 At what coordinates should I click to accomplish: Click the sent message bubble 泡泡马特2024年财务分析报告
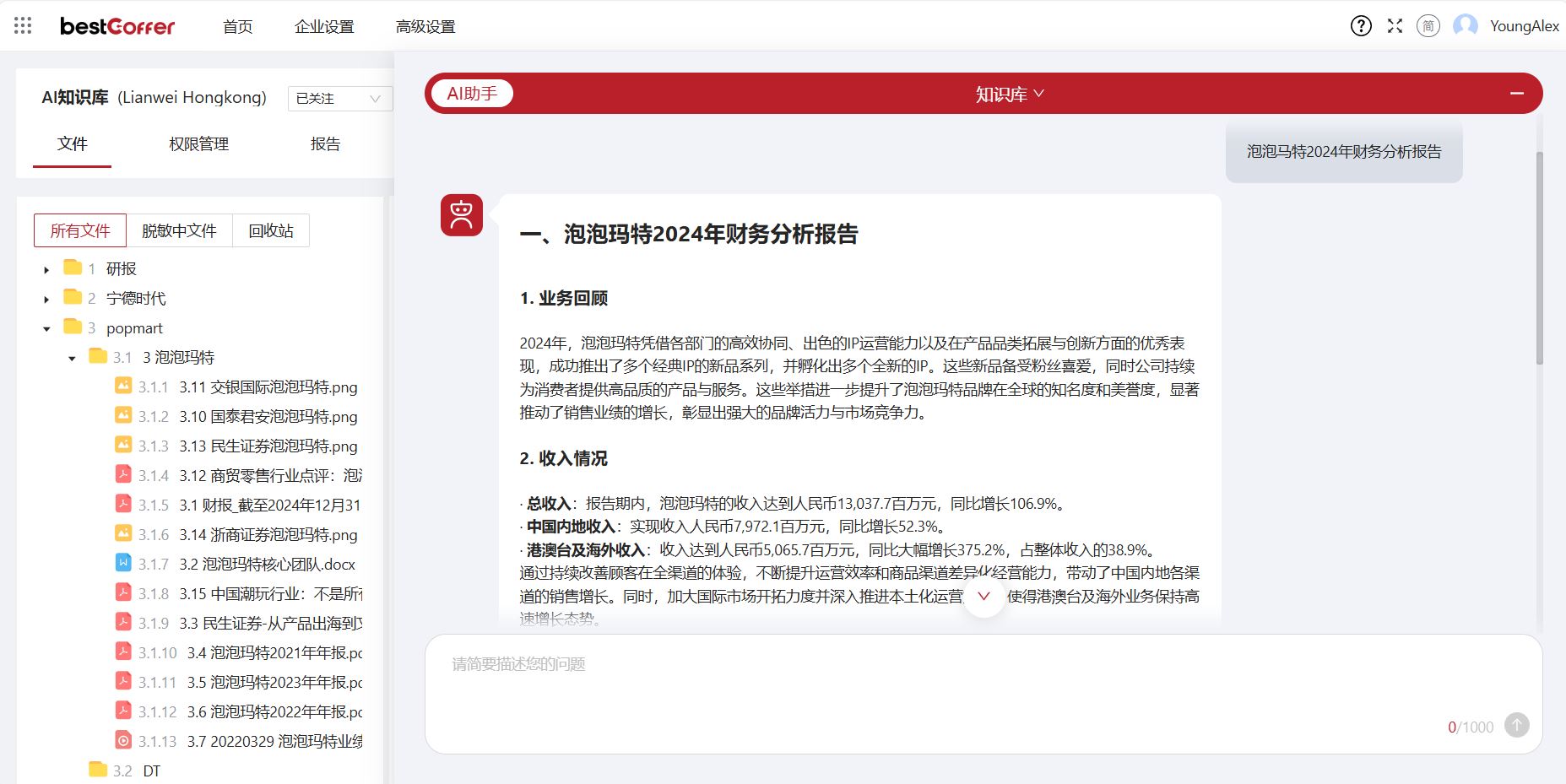[x=1344, y=152]
